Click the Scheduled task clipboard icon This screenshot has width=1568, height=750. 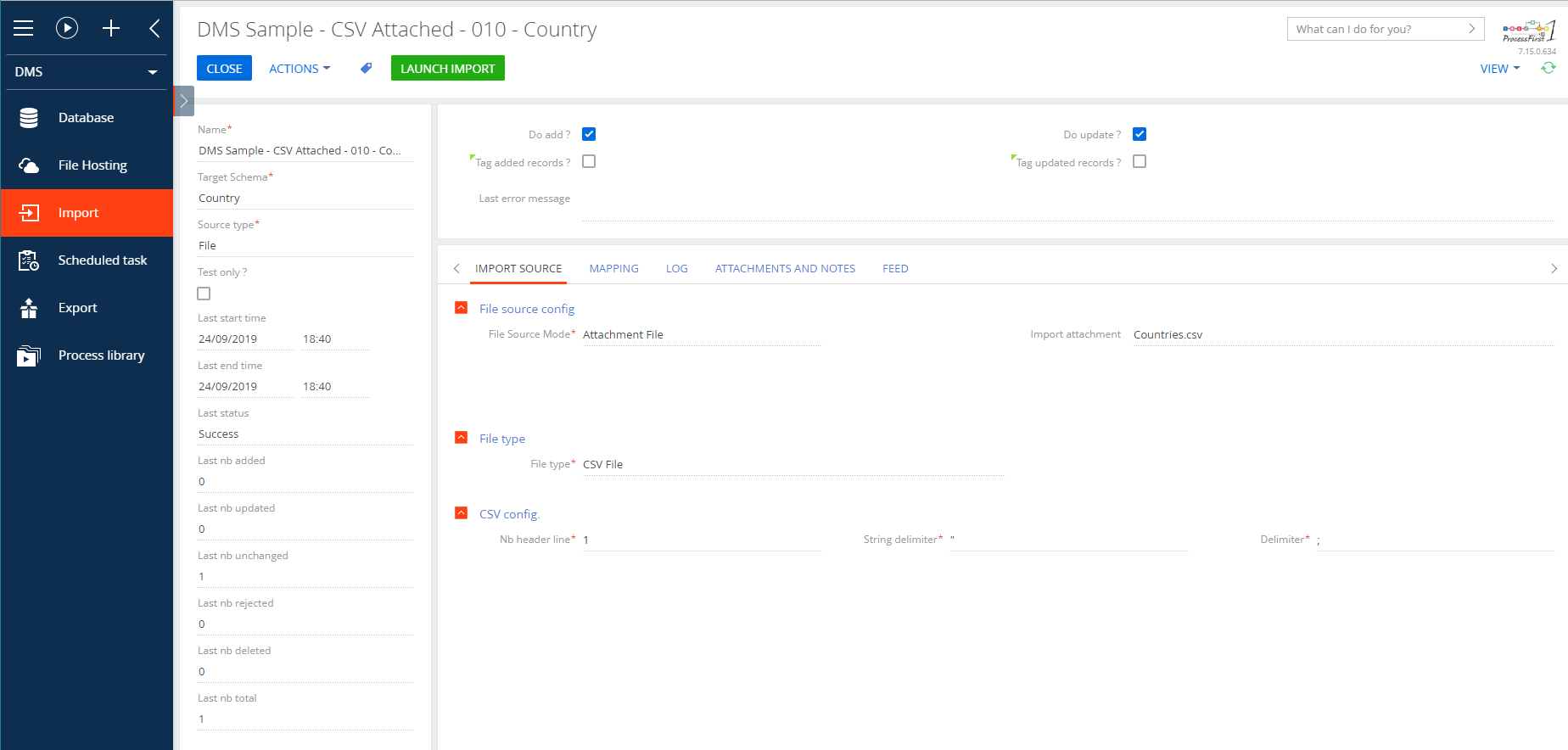click(29, 260)
